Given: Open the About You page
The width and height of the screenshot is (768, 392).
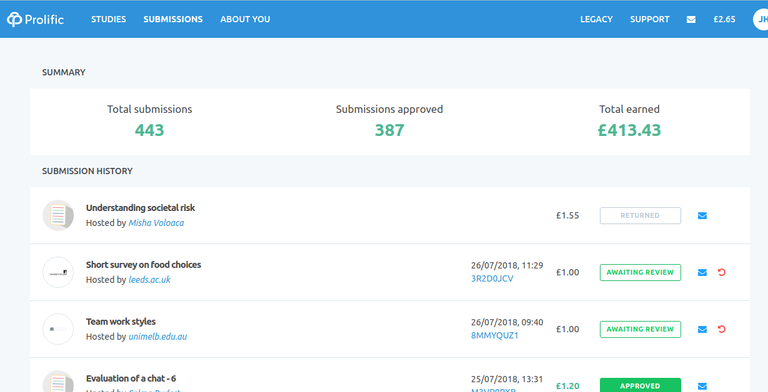Looking at the screenshot, I should click(x=245, y=20).
